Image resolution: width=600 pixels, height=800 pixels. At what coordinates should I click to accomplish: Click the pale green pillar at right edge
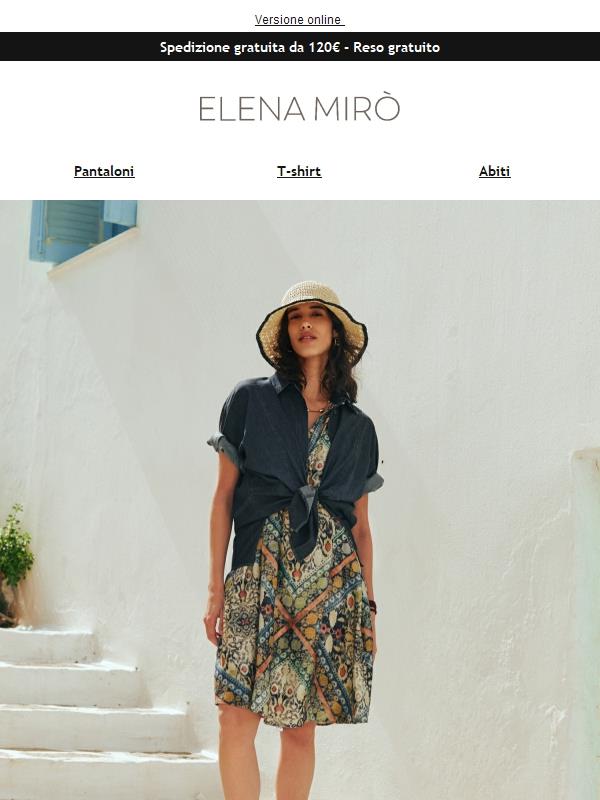pyautogui.click(x=586, y=622)
